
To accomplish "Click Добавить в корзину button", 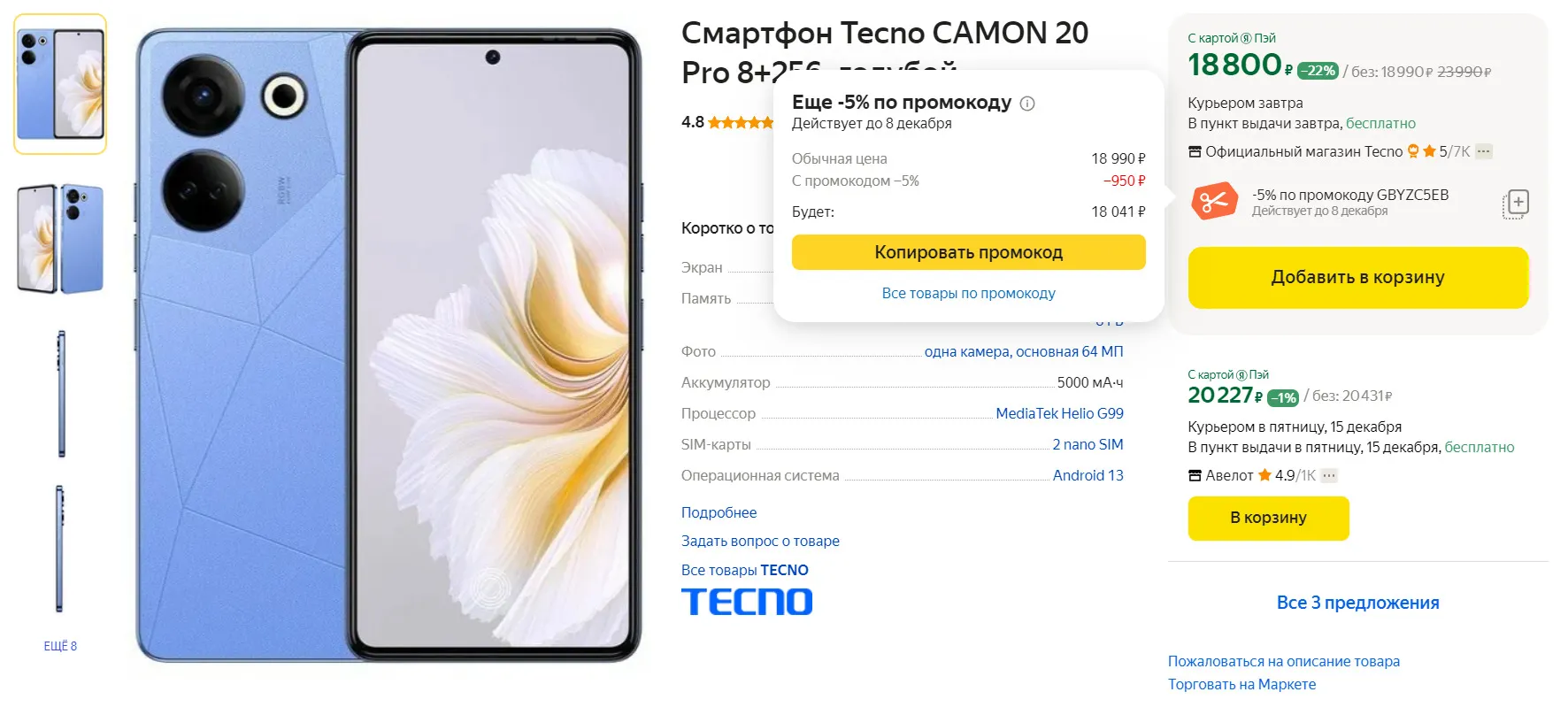I will (1357, 278).
